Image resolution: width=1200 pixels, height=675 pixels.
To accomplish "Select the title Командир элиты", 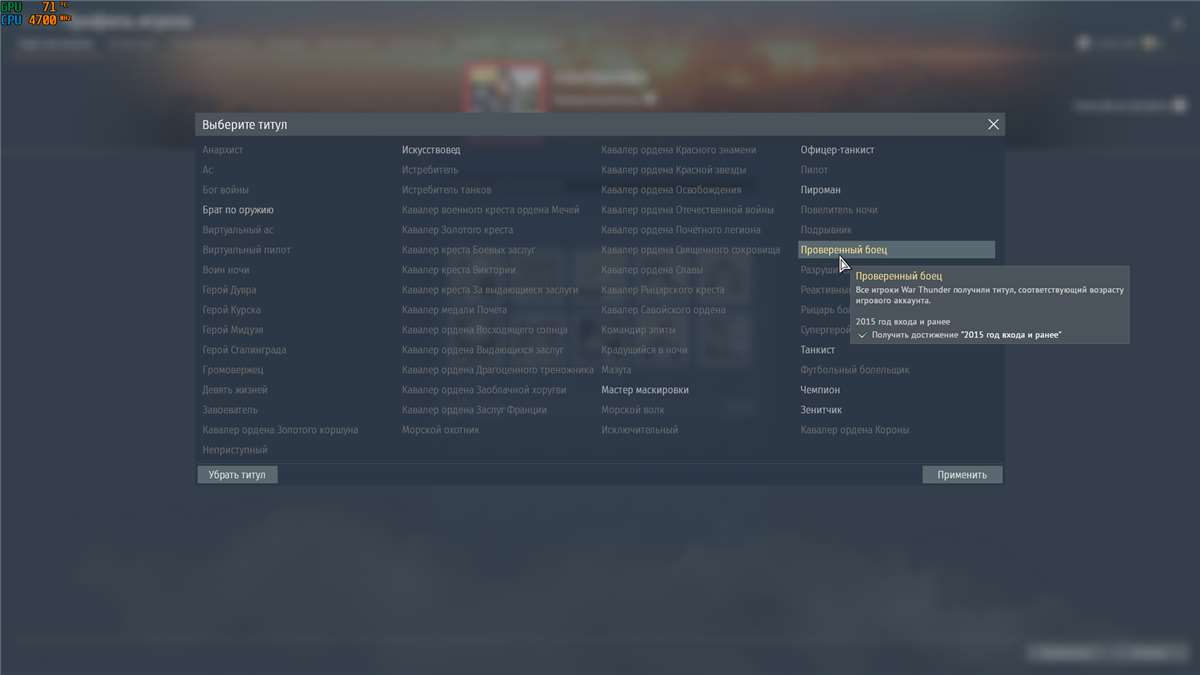I will point(638,330).
